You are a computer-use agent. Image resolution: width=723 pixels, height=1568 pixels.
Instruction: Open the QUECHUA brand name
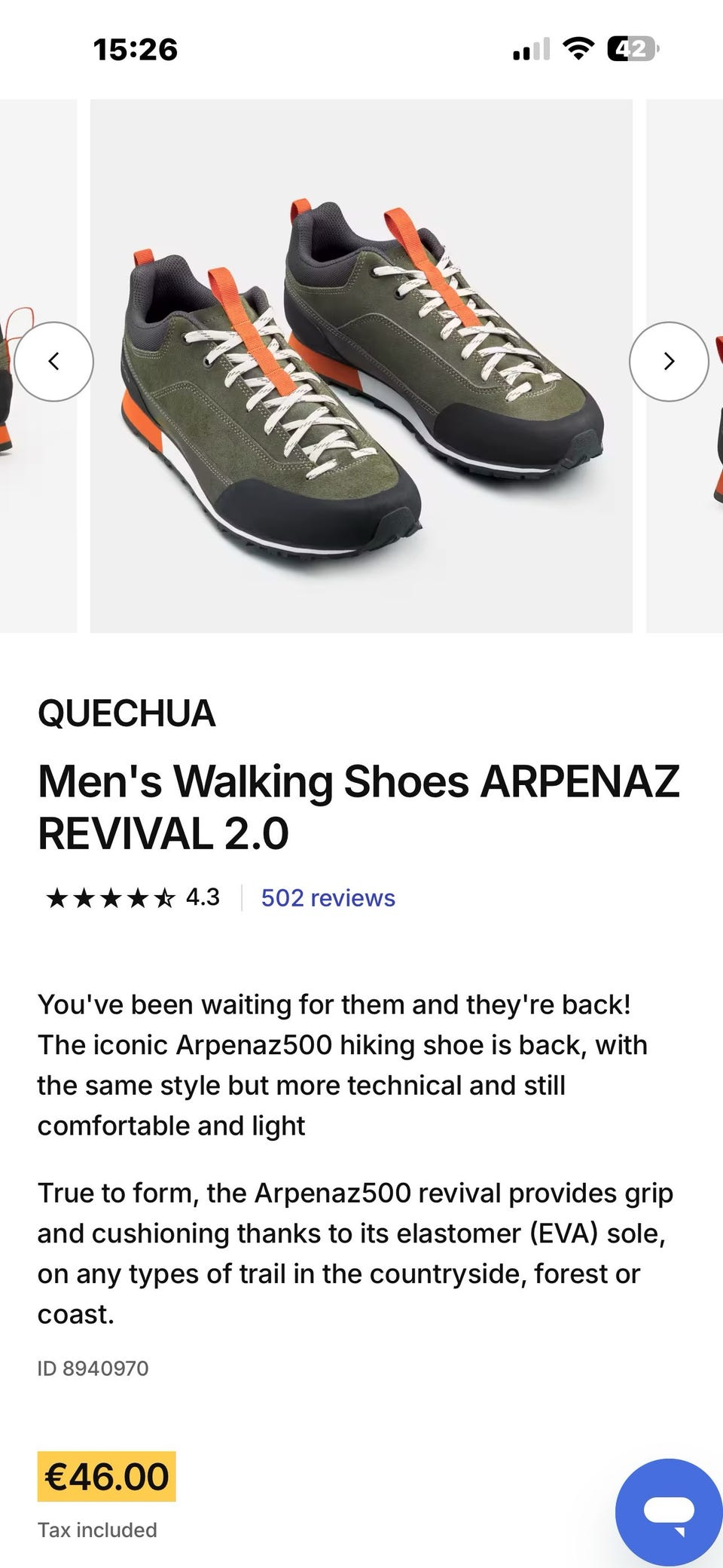tap(127, 714)
